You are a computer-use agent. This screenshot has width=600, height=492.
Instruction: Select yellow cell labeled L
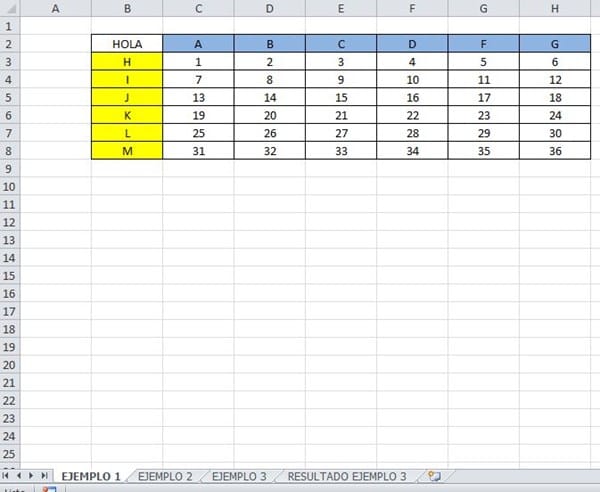click(127, 133)
